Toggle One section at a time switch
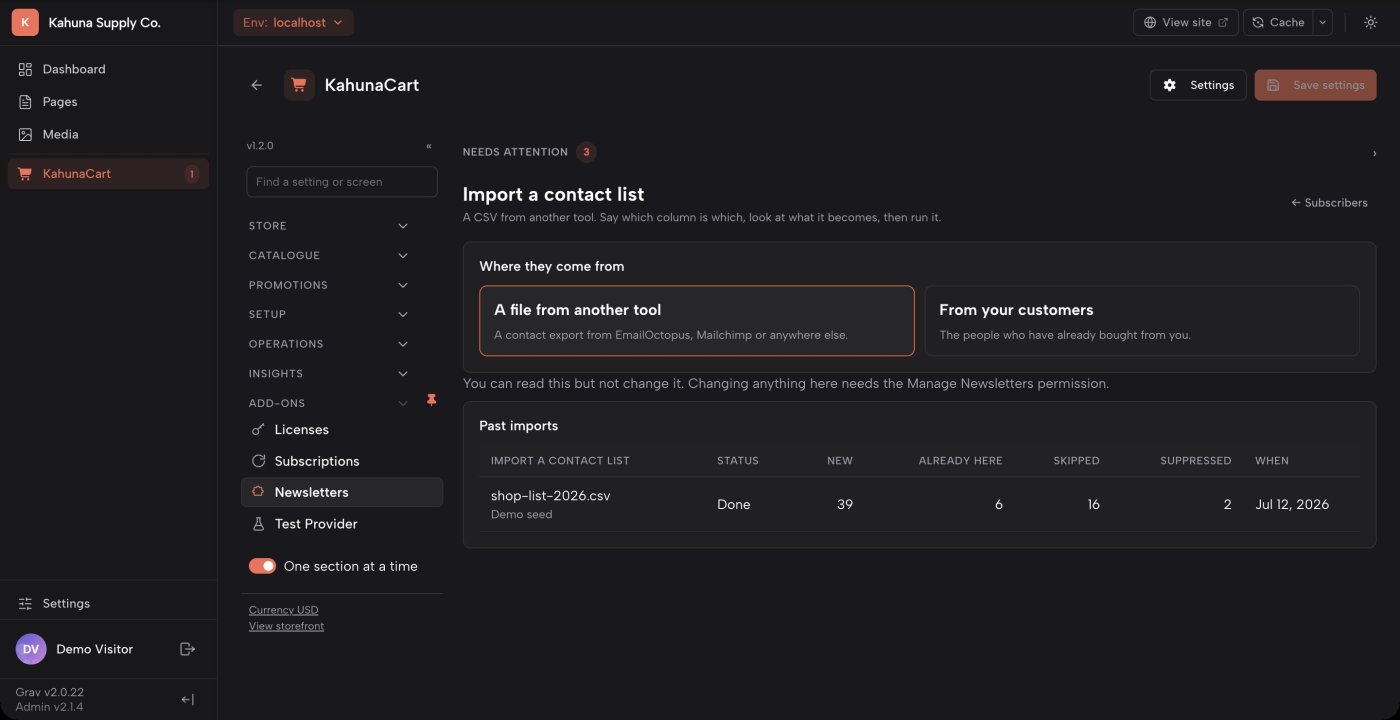 [x=262, y=566]
